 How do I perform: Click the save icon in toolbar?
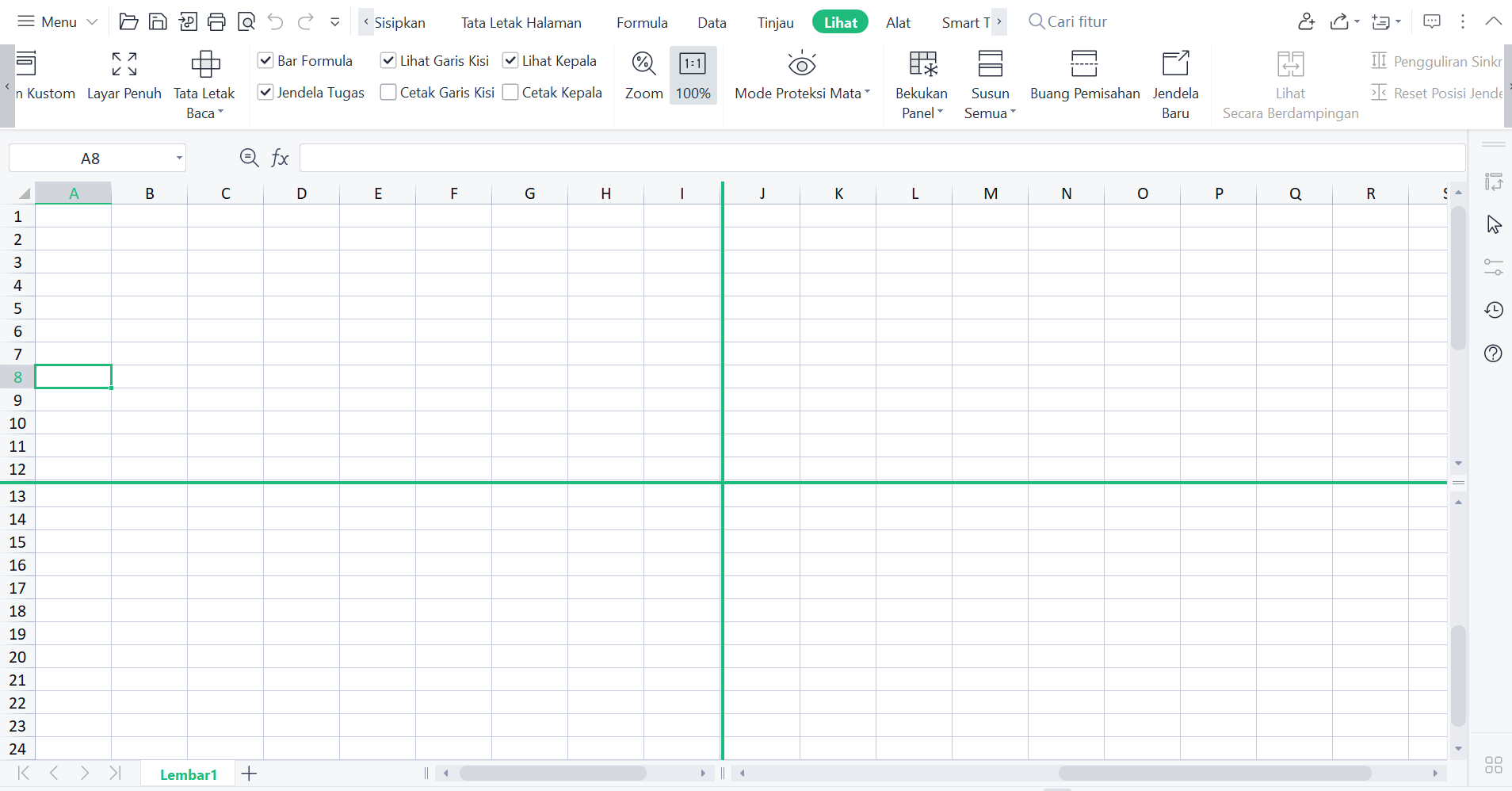158,22
